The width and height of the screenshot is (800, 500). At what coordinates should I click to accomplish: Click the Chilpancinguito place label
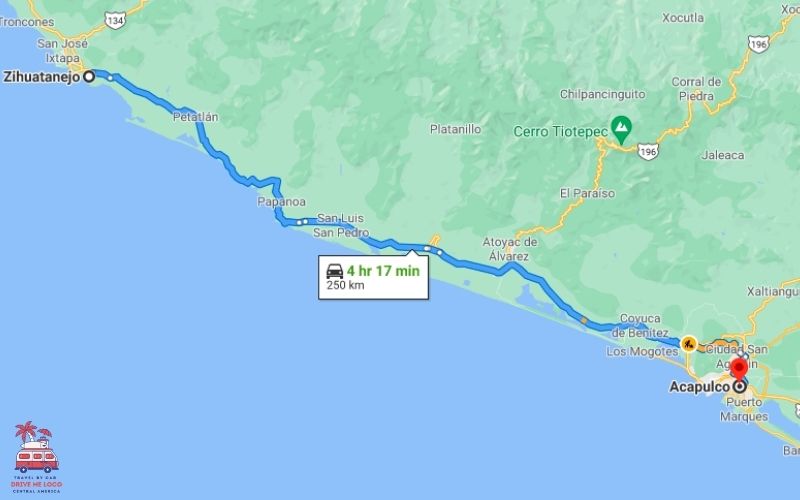coord(603,94)
